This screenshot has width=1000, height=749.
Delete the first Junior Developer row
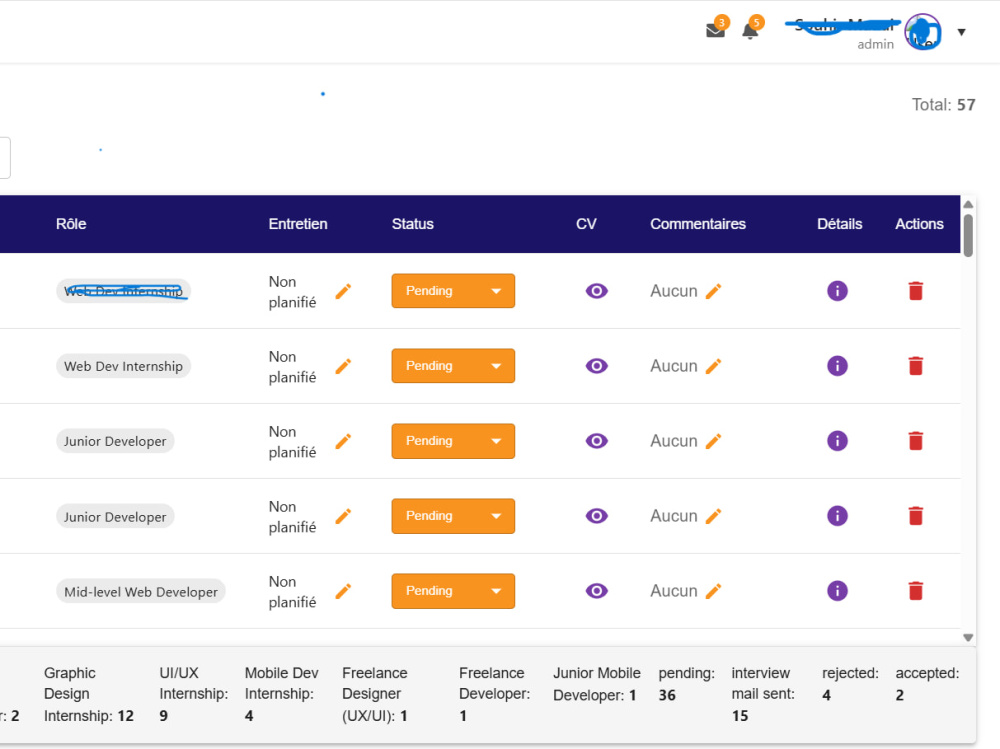tap(916, 441)
